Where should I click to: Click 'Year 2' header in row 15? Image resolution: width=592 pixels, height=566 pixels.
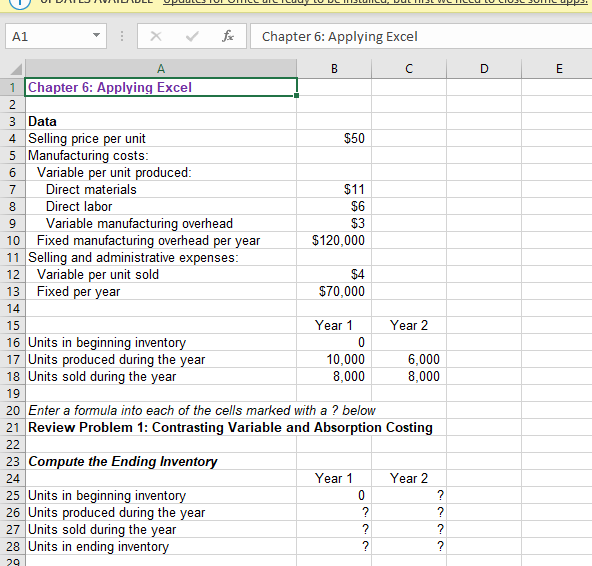pos(409,325)
